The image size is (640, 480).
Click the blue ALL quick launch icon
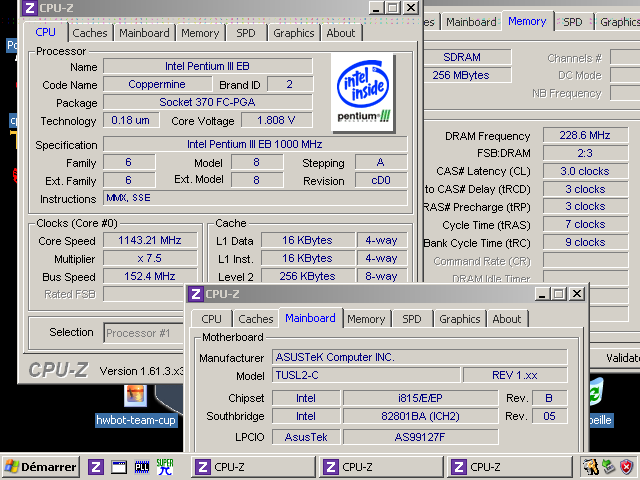[x=141, y=467]
